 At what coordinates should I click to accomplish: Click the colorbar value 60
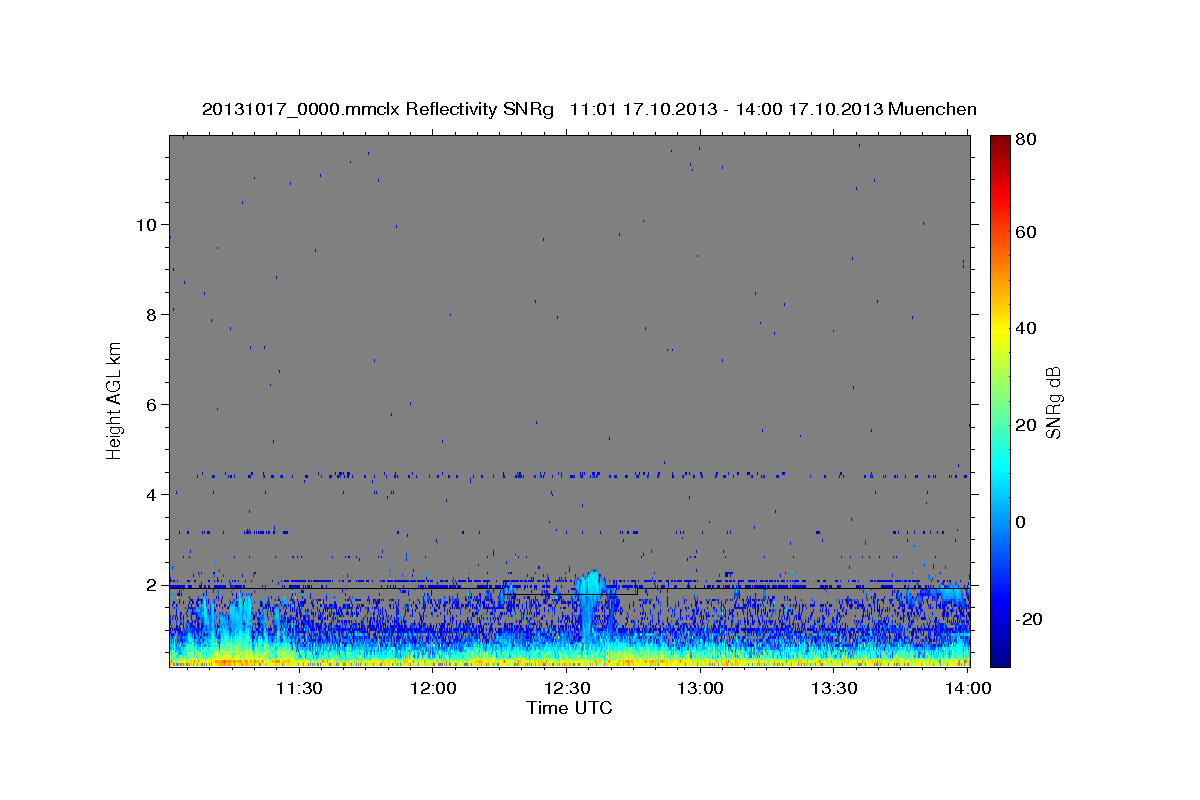click(1028, 232)
